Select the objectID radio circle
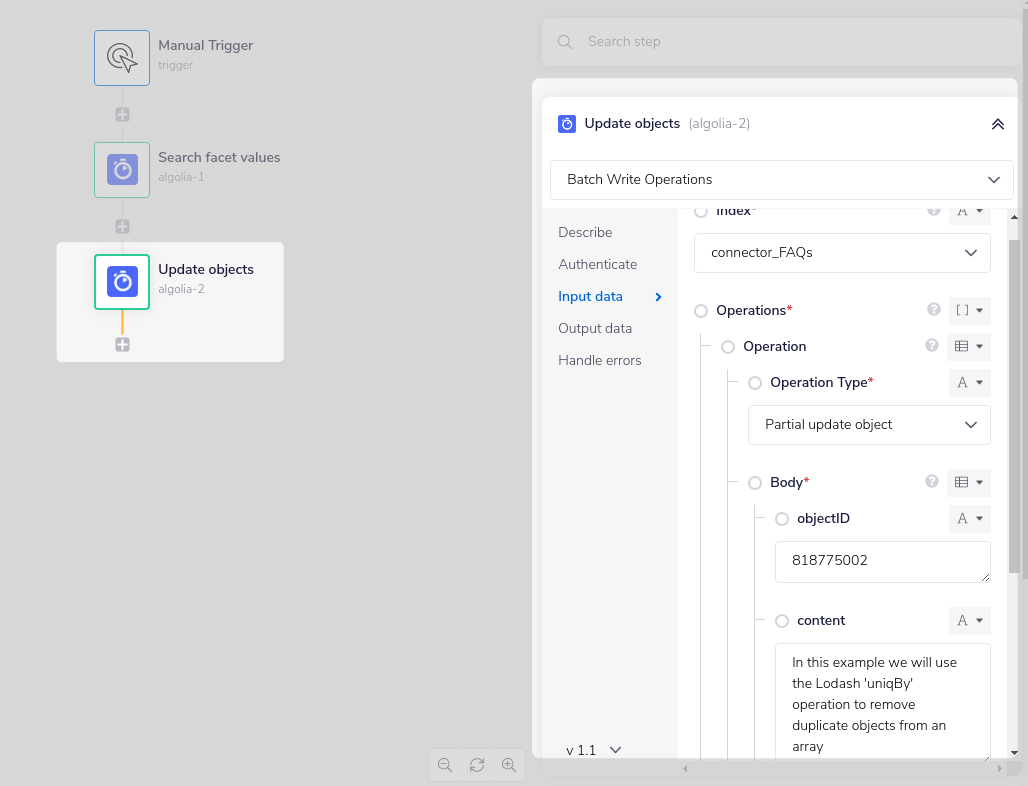 (781, 518)
